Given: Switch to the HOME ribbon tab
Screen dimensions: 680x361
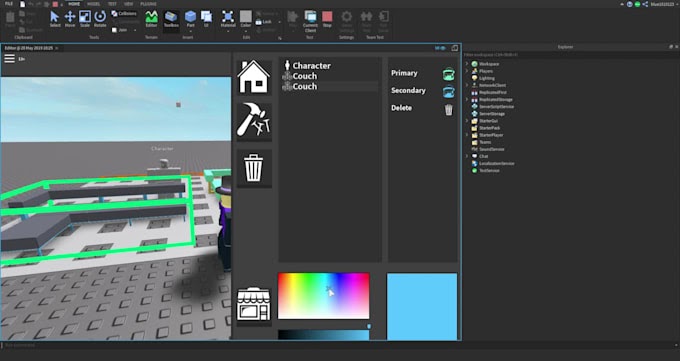Looking at the screenshot, I should coord(74,4).
